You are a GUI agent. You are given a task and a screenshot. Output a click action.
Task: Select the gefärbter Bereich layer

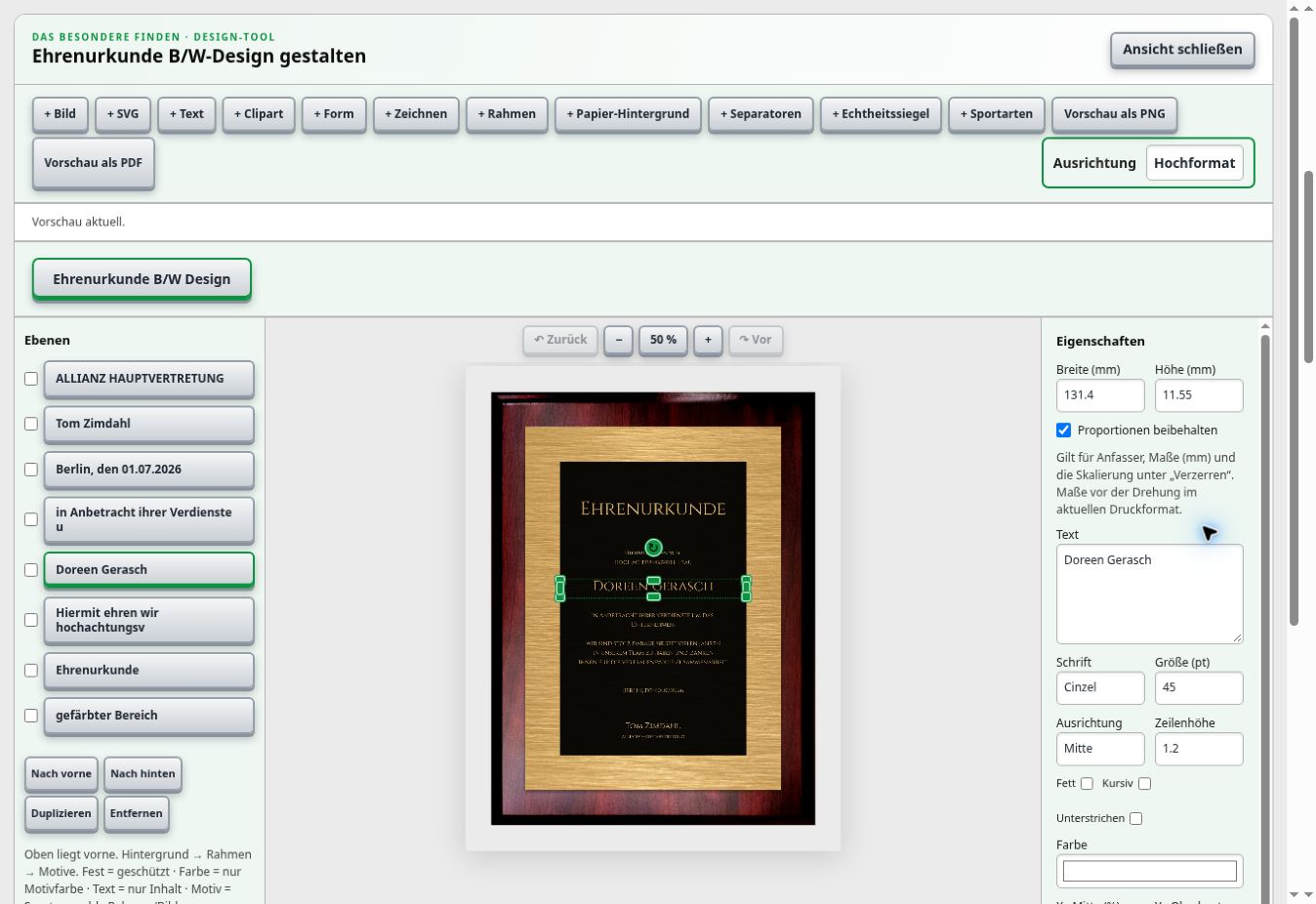[x=148, y=716]
